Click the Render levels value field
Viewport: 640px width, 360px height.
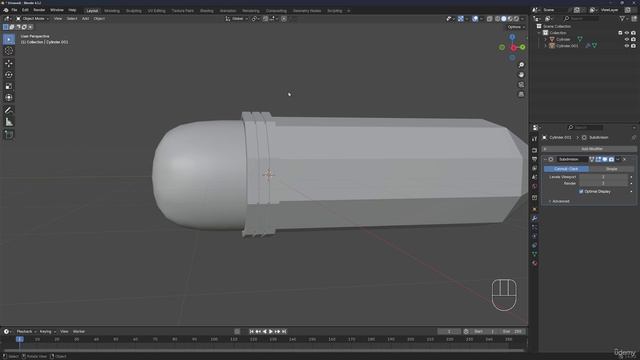tap(603, 183)
